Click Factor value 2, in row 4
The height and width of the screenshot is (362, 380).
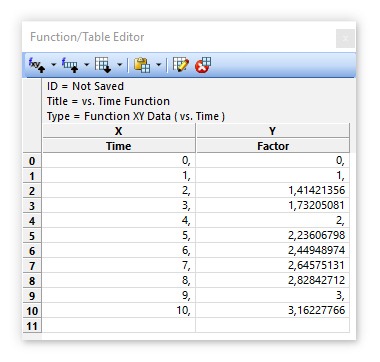pos(273,220)
